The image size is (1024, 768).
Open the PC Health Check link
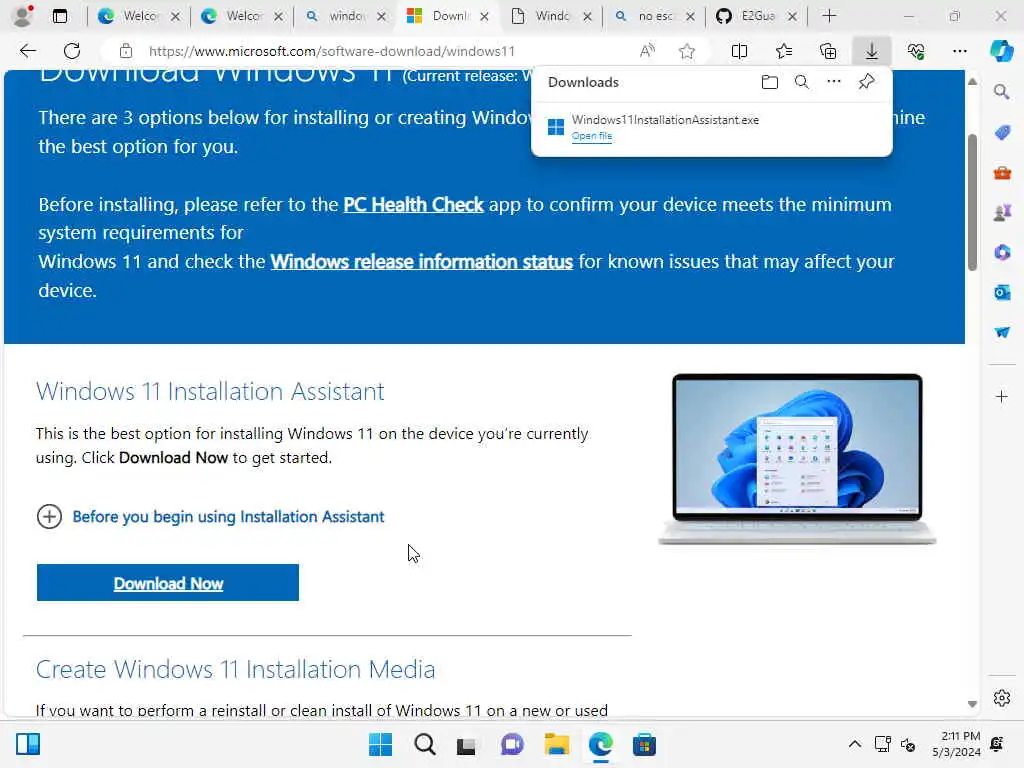point(413,204)
